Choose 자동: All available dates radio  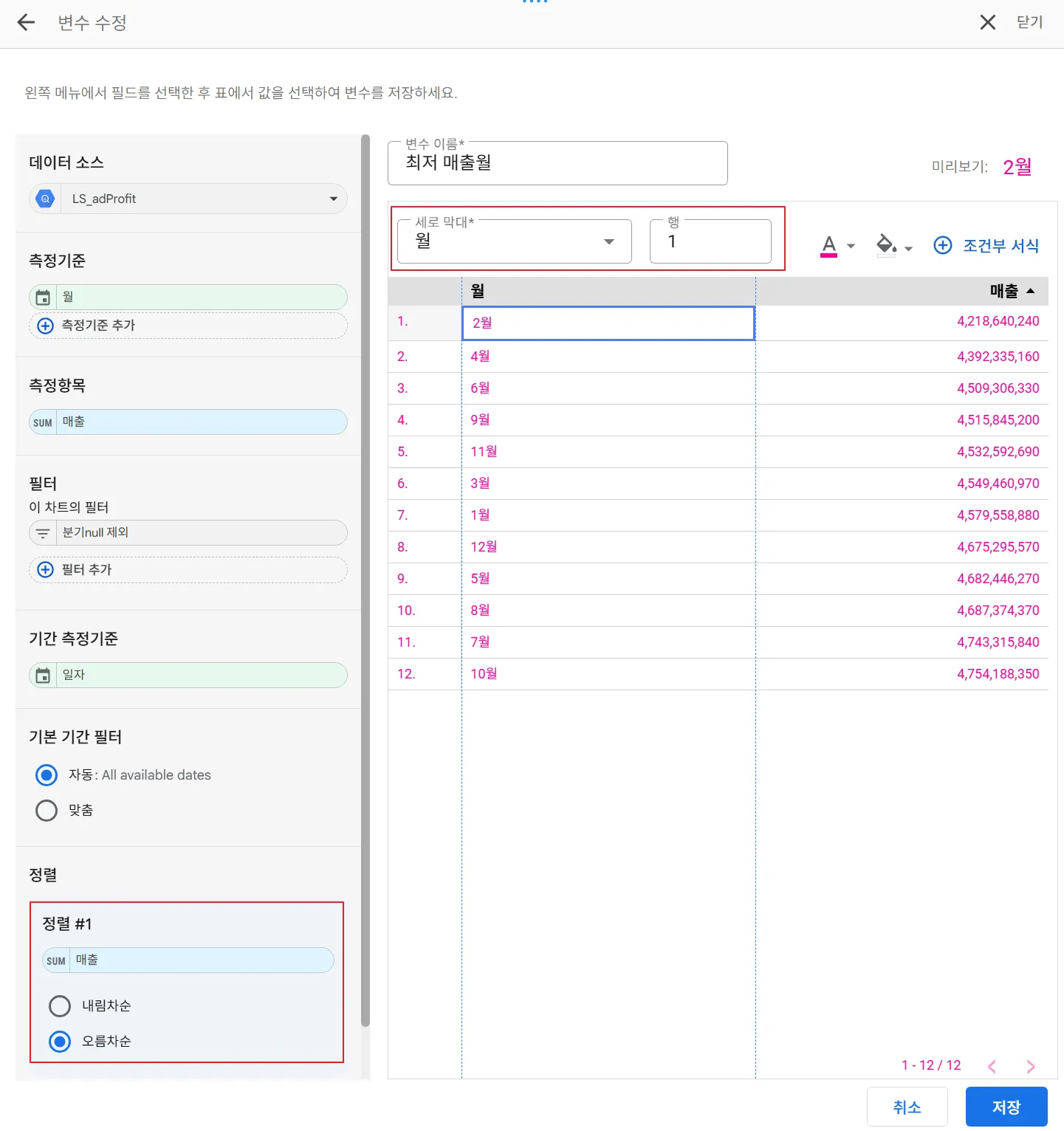(x=47, y=775)
